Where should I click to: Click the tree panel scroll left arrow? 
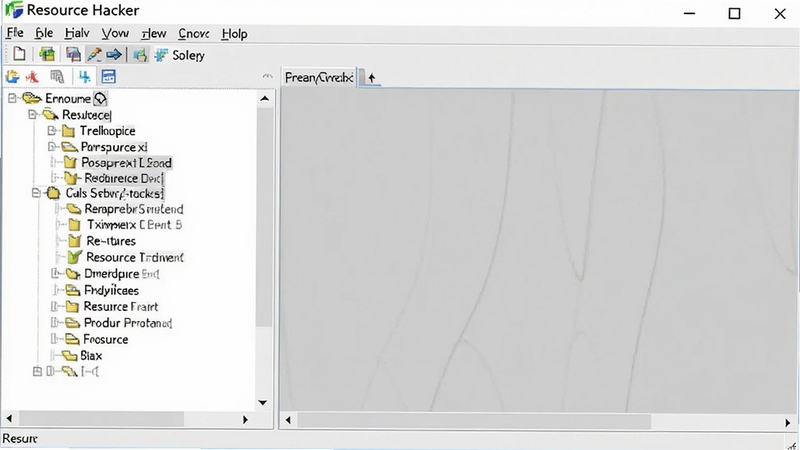coord(9,419)
